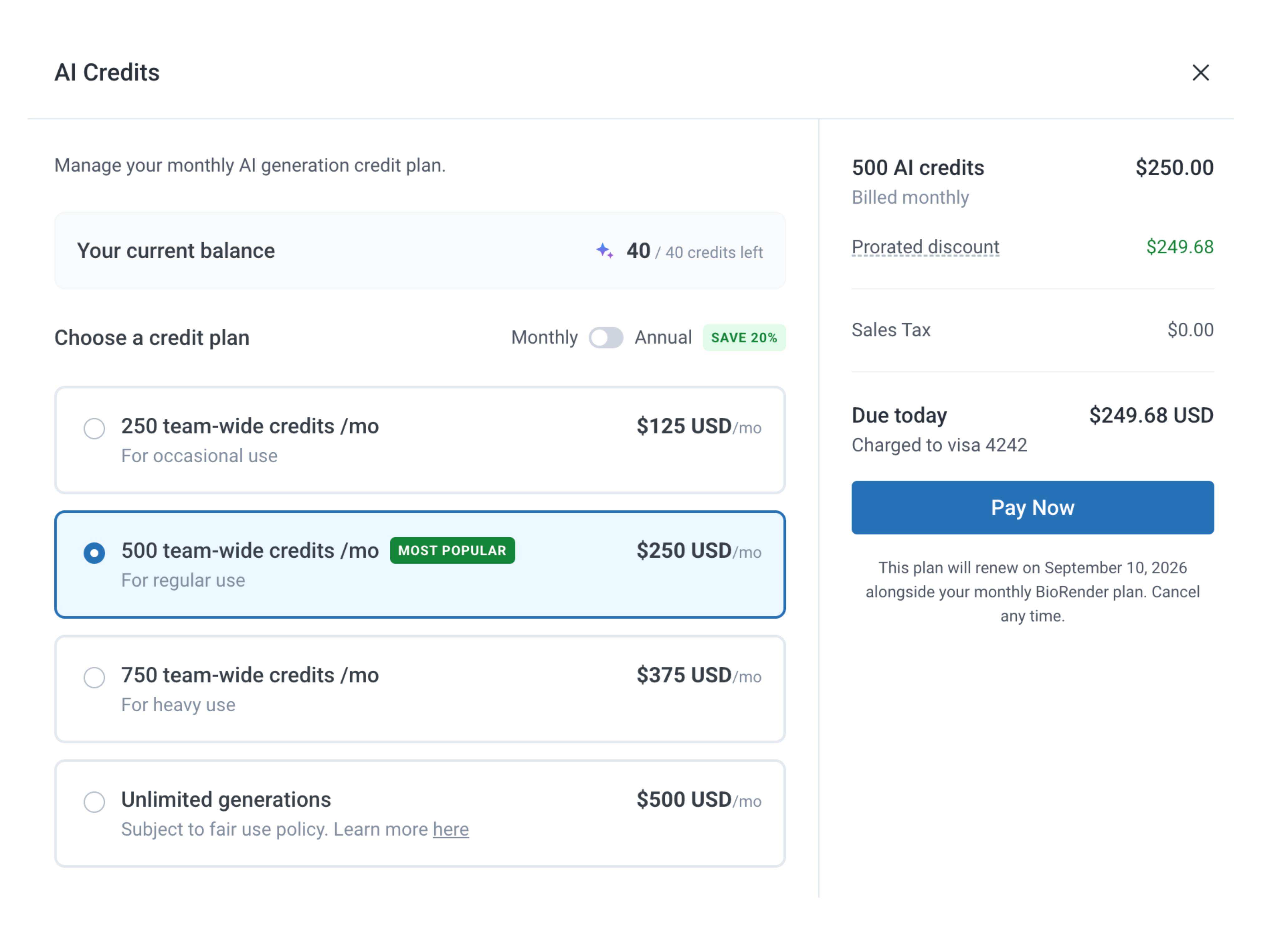Select the $125 USD/mo plan card
1288x930 pixels.
(x=420, y=440)
